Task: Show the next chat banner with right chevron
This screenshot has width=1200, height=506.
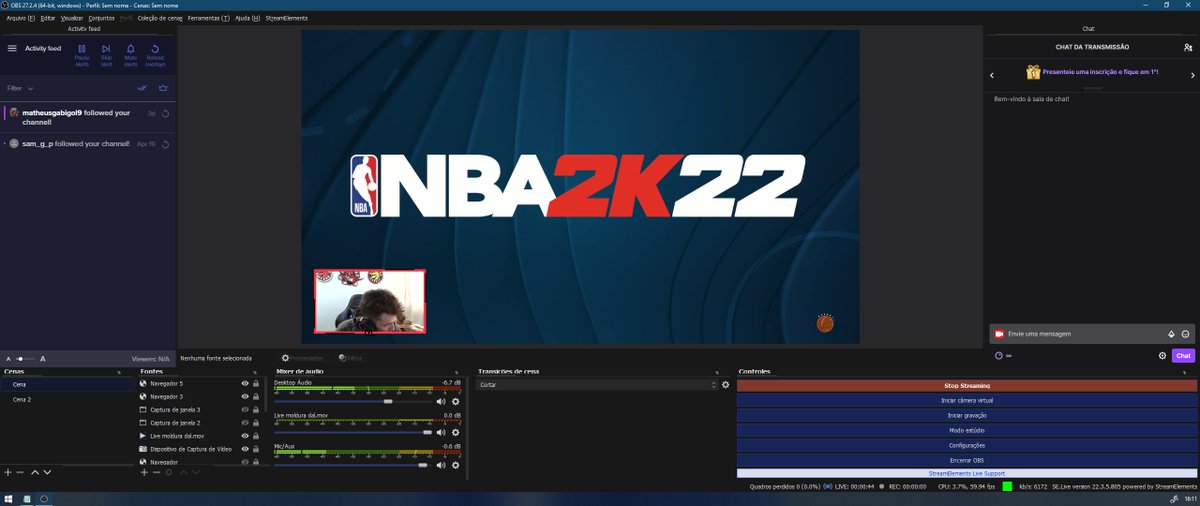Action: [x=1192, y=75]
